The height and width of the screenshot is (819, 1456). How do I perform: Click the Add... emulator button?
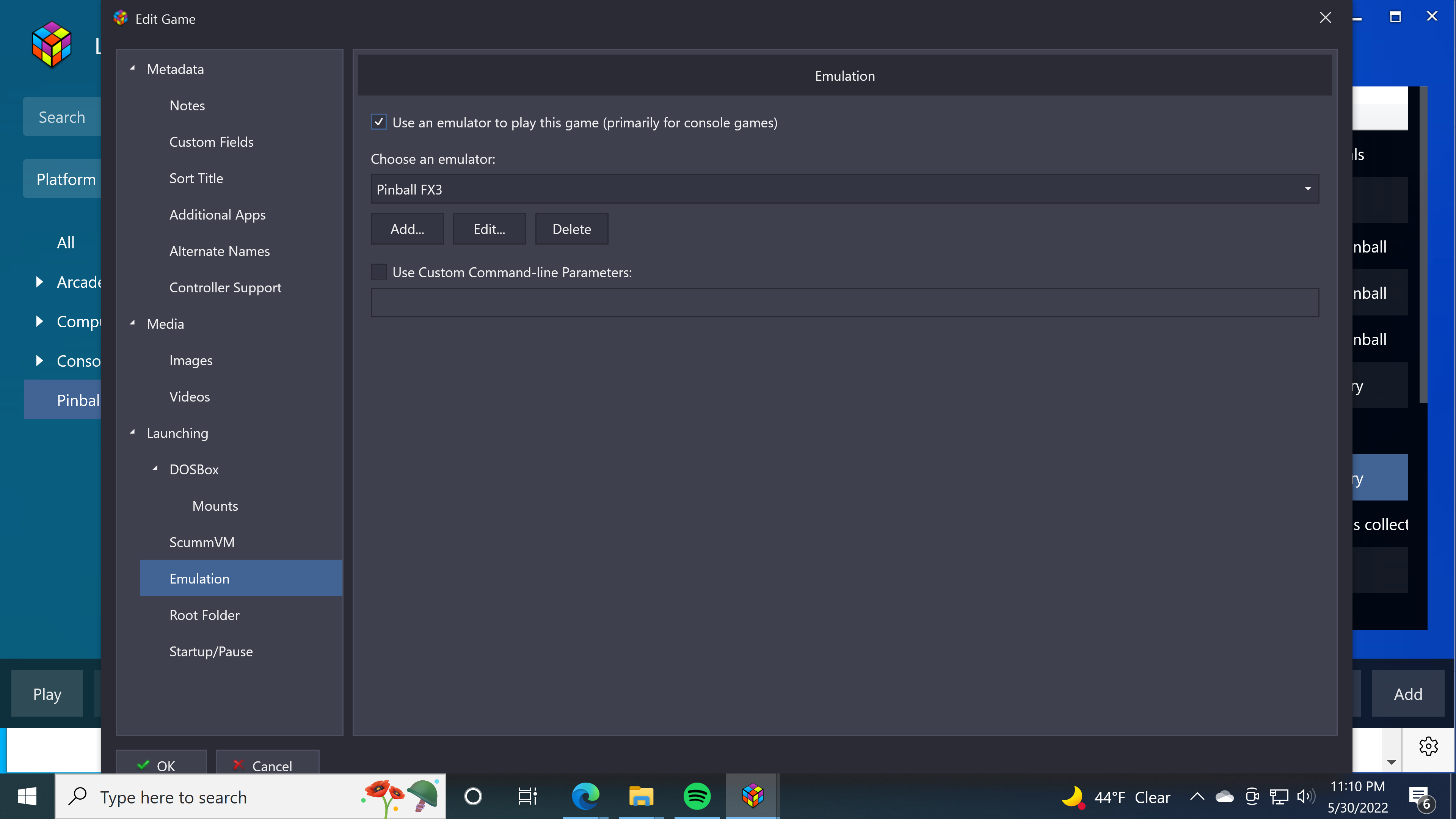click(407, 229)
